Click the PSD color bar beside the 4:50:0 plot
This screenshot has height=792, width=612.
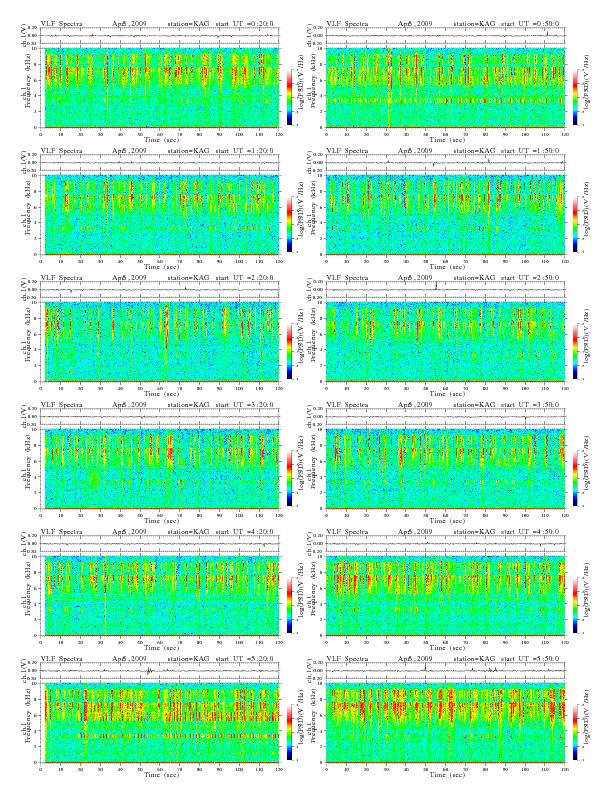[575, 605]
